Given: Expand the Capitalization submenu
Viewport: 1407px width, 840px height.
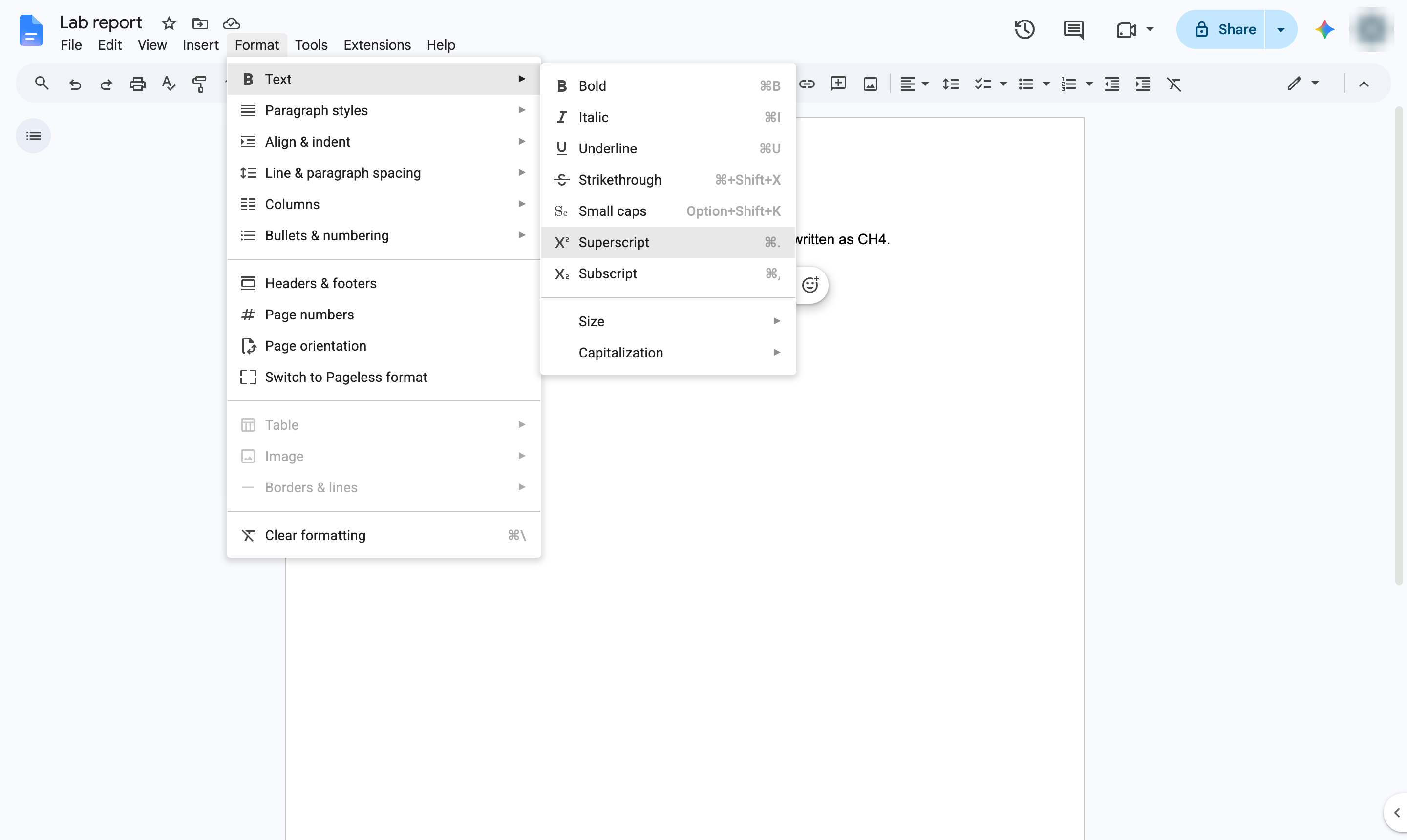Looking at the screenshot, I should (668, 353).
